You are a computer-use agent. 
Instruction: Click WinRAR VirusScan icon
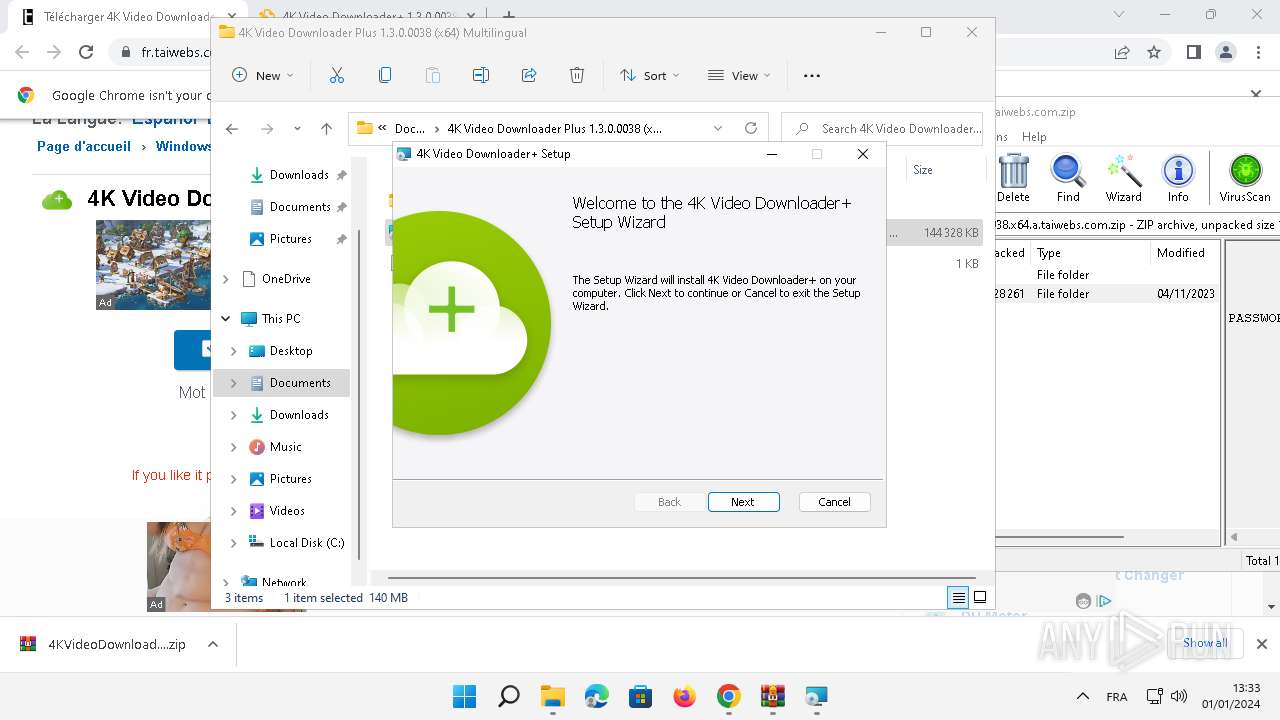point(1245,178)
